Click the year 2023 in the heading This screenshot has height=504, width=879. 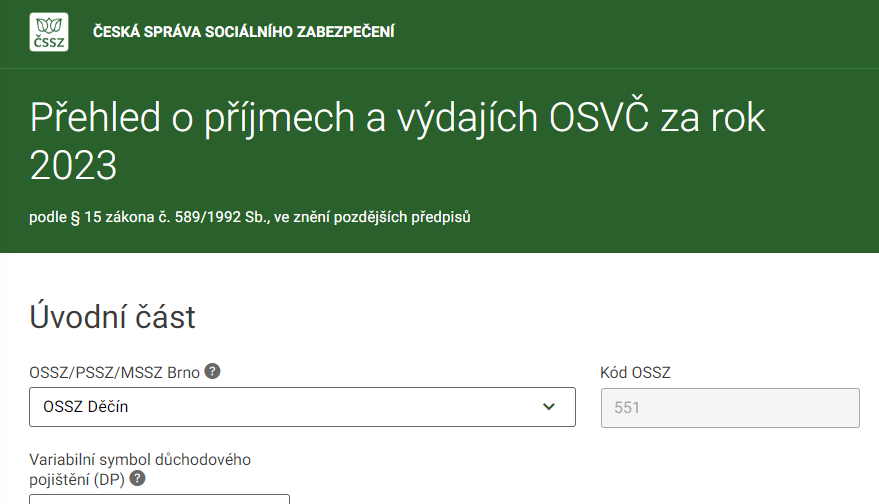(x=73, y=165)
